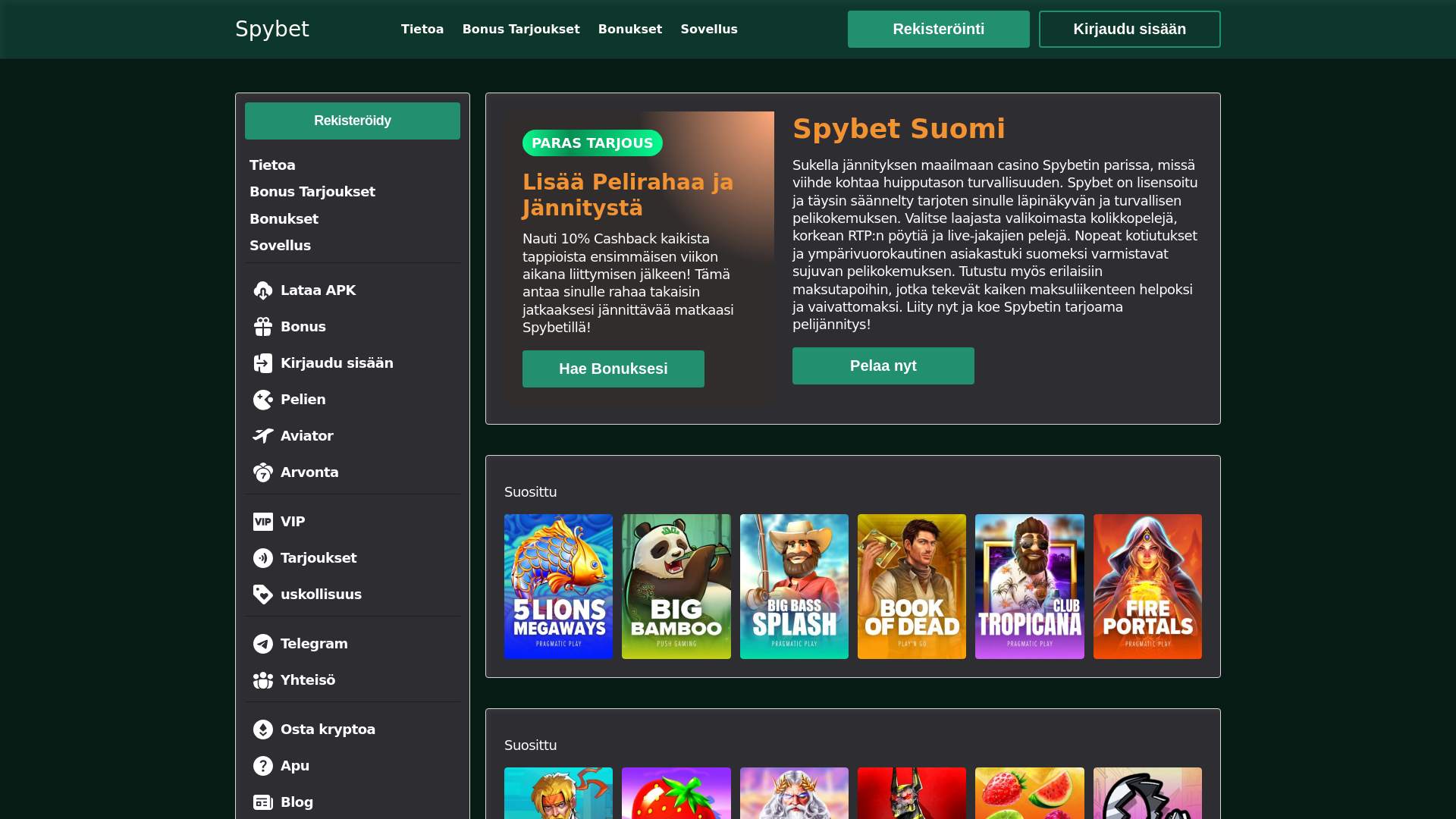The height and width of the screenshot is (819, 1456).
Task: Click the Kirjaudu sisään header button
Action: pyautogui.click(x=1130, y=29)
